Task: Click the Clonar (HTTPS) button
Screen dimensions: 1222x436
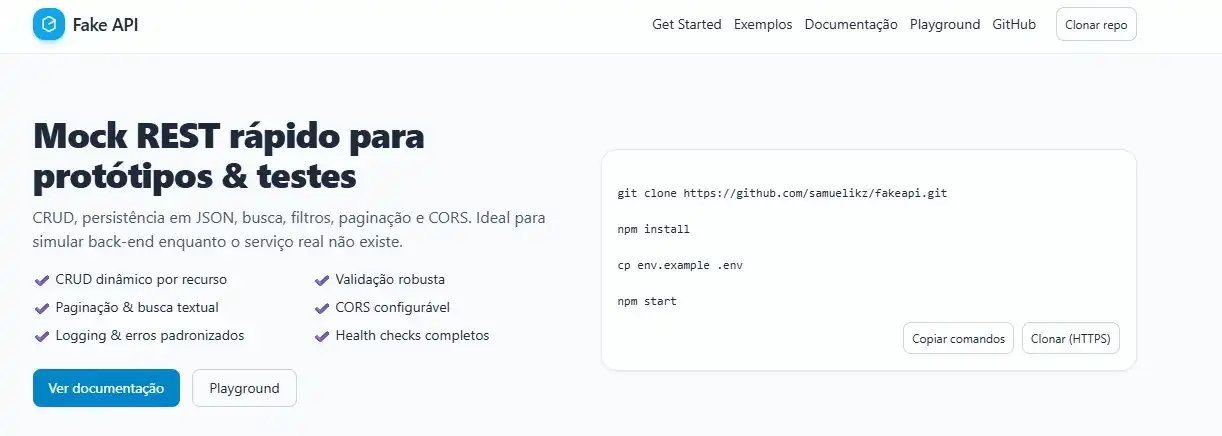Action: point(1070,339)
